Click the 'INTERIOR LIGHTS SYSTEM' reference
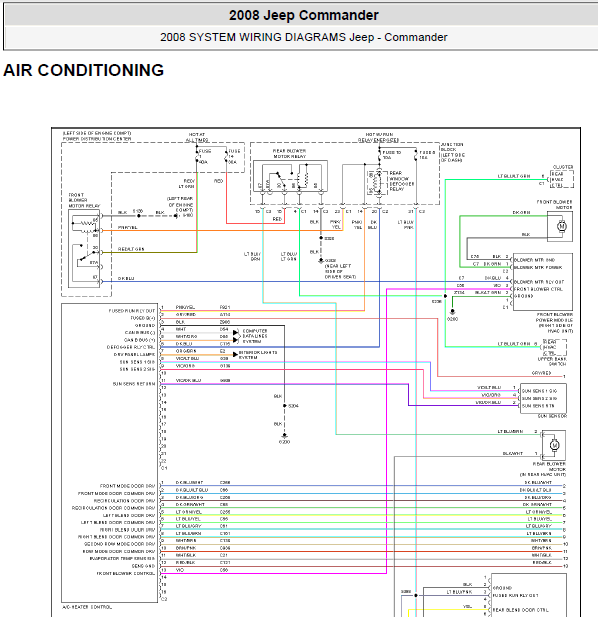 coord(258,355)
